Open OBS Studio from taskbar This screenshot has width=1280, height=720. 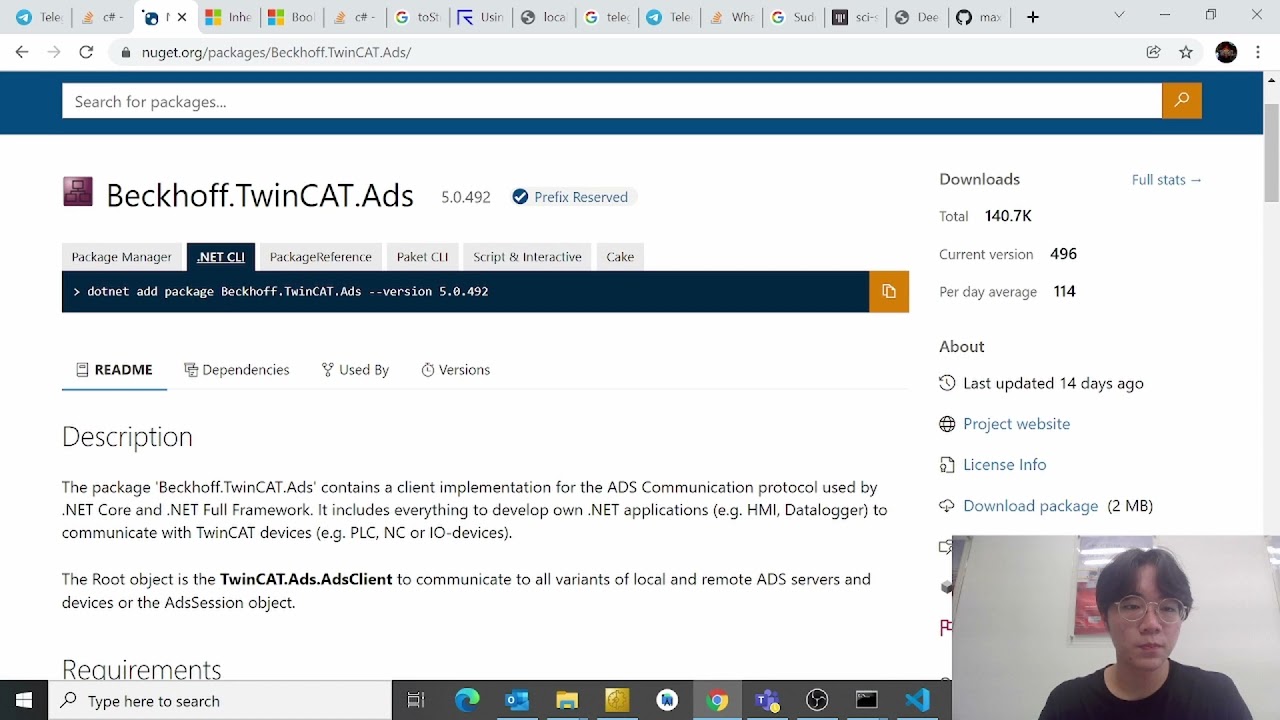817,701
